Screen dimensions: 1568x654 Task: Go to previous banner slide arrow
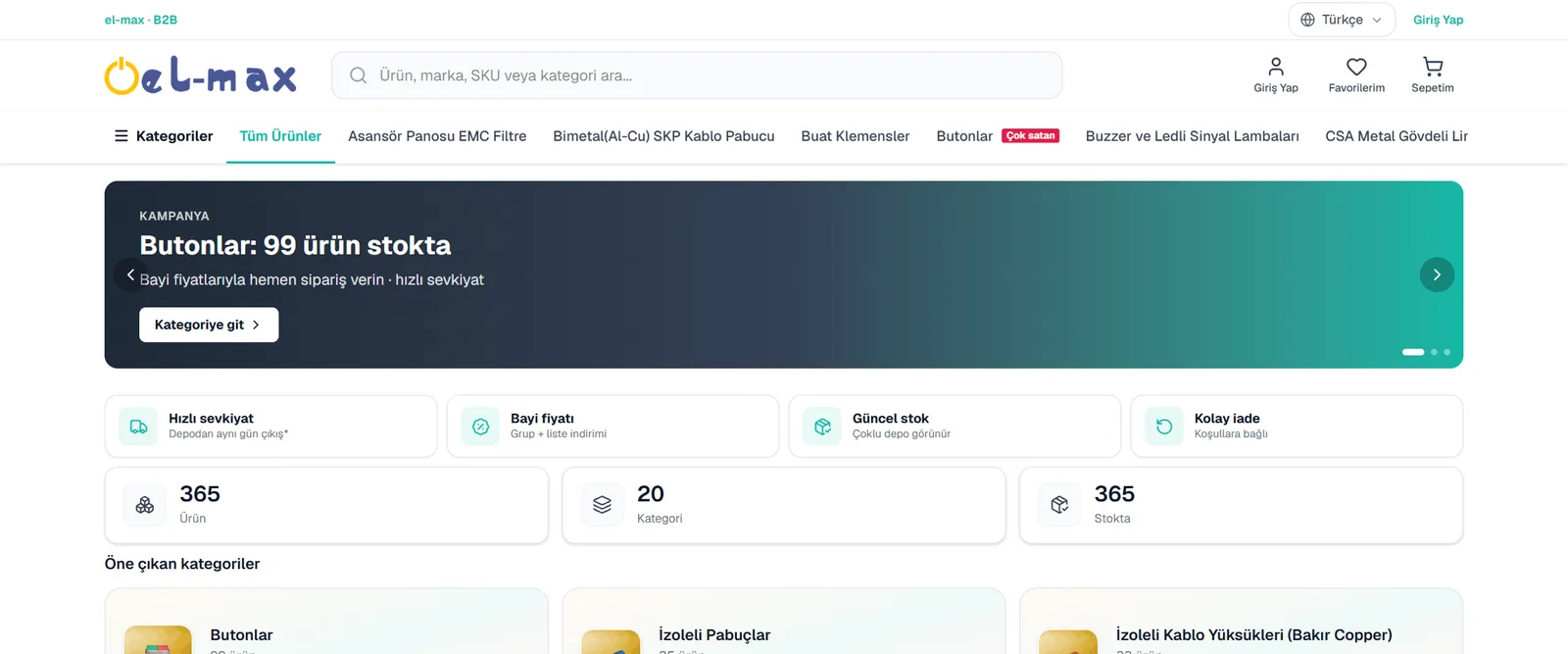coord(130,275)
